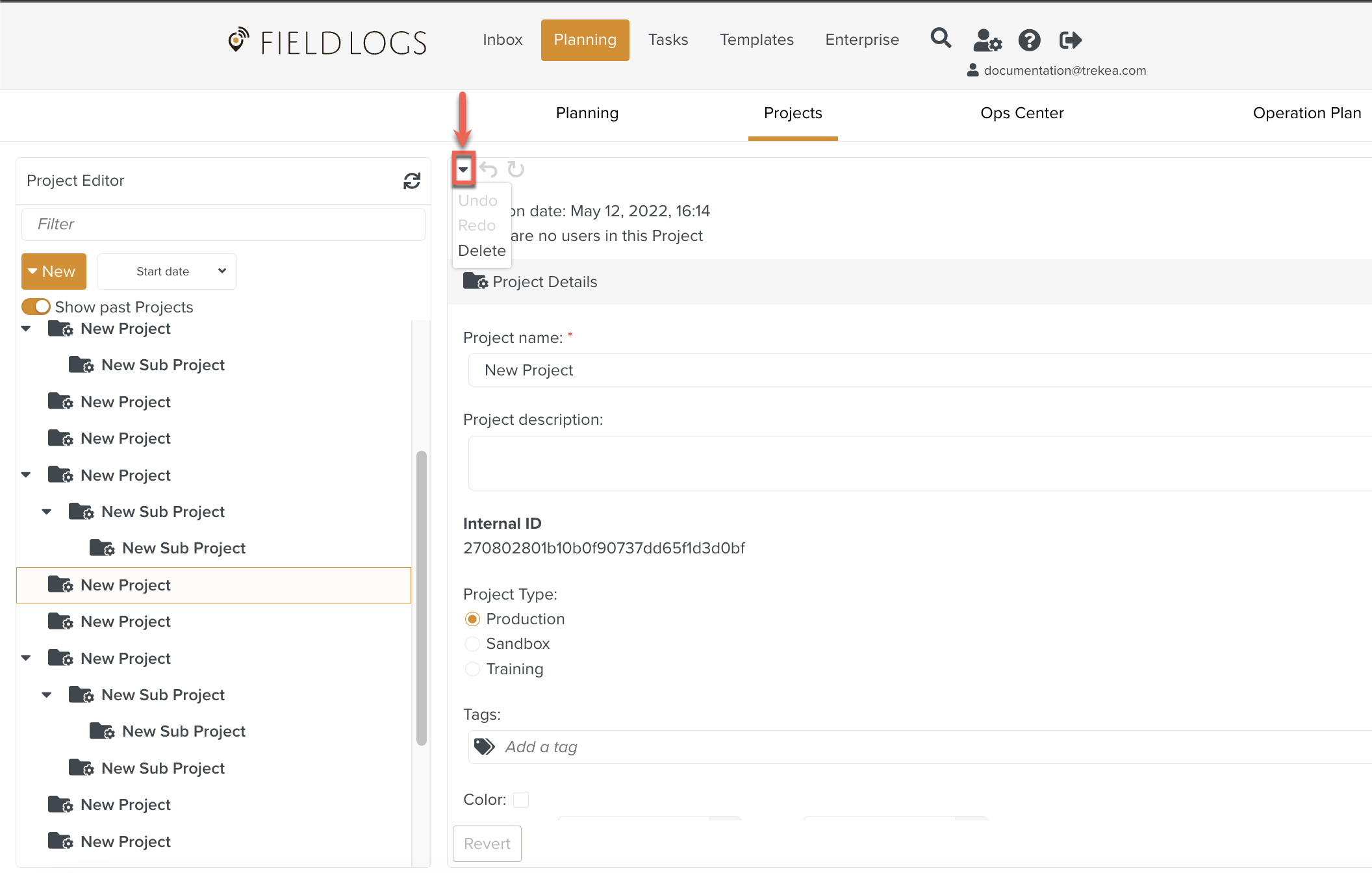Open the Start date sort dropdown
The height and width of the screenshot is (873, 1372).
(167, 272)
